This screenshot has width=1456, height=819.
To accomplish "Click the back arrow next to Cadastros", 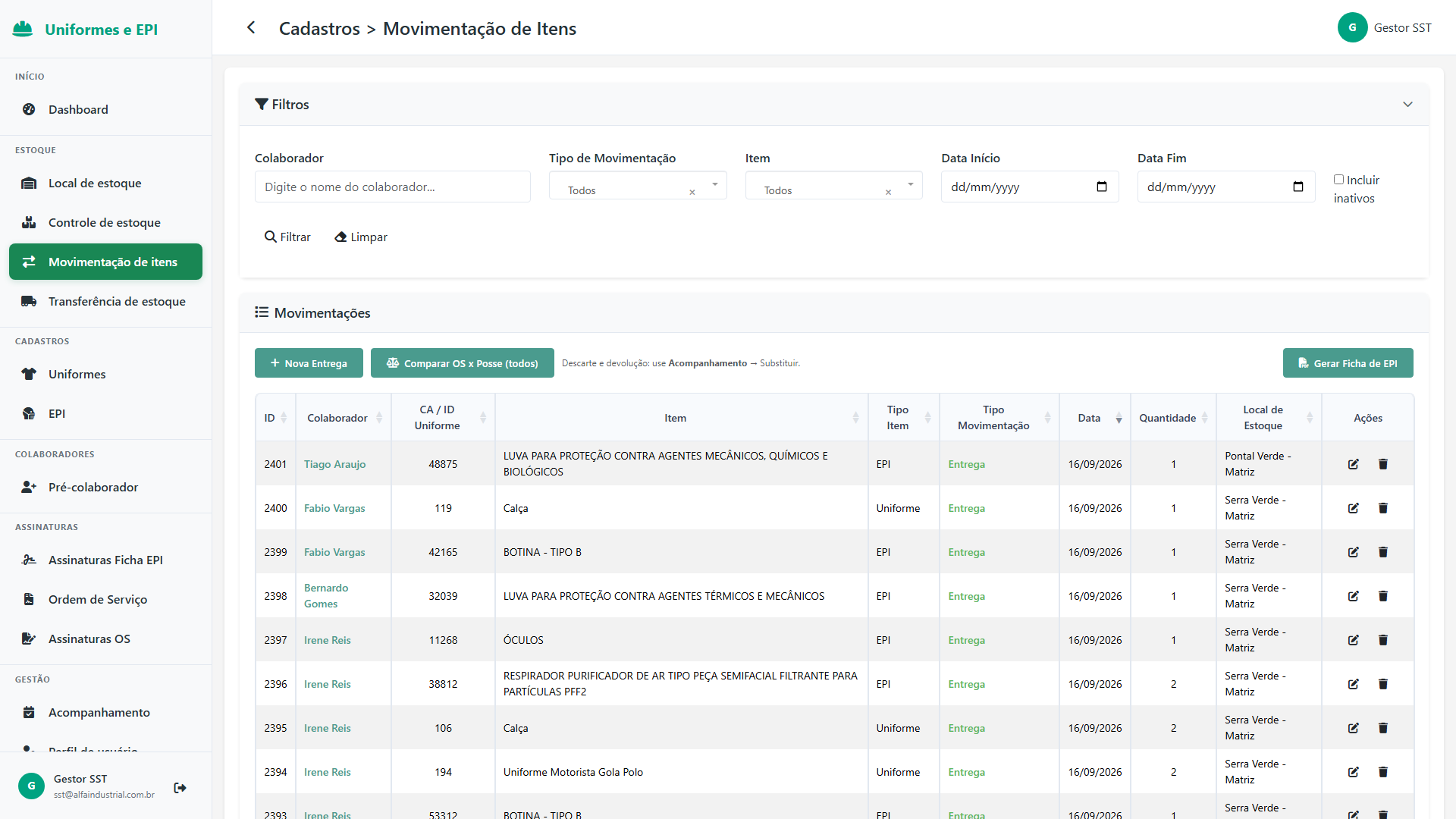I will (x=251, y=28).
